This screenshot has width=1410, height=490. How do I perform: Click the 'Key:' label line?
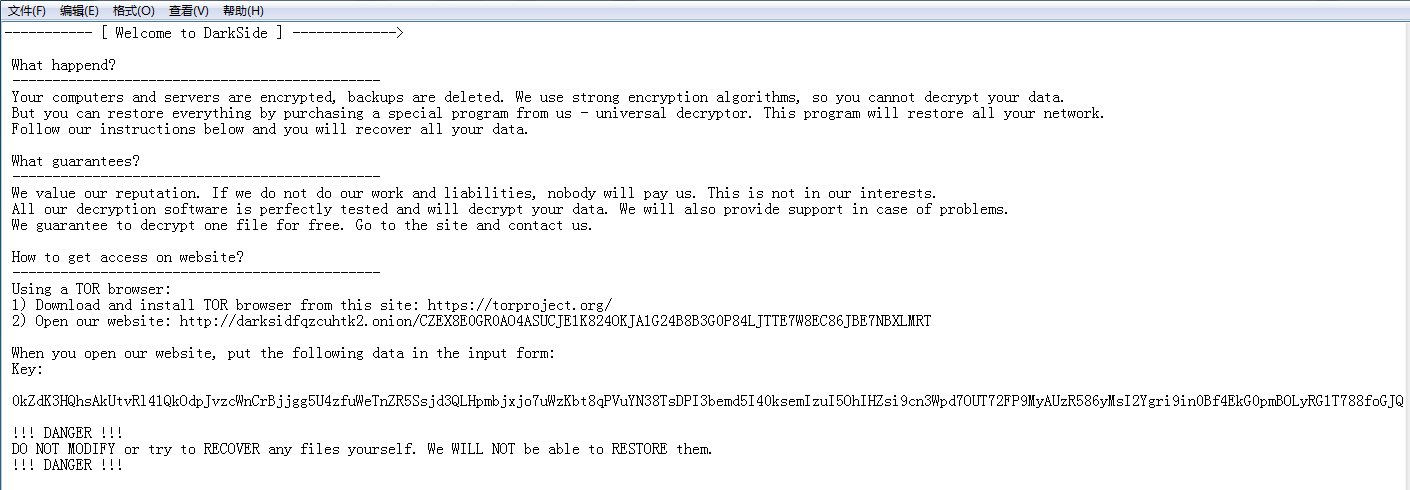point(27,369)
